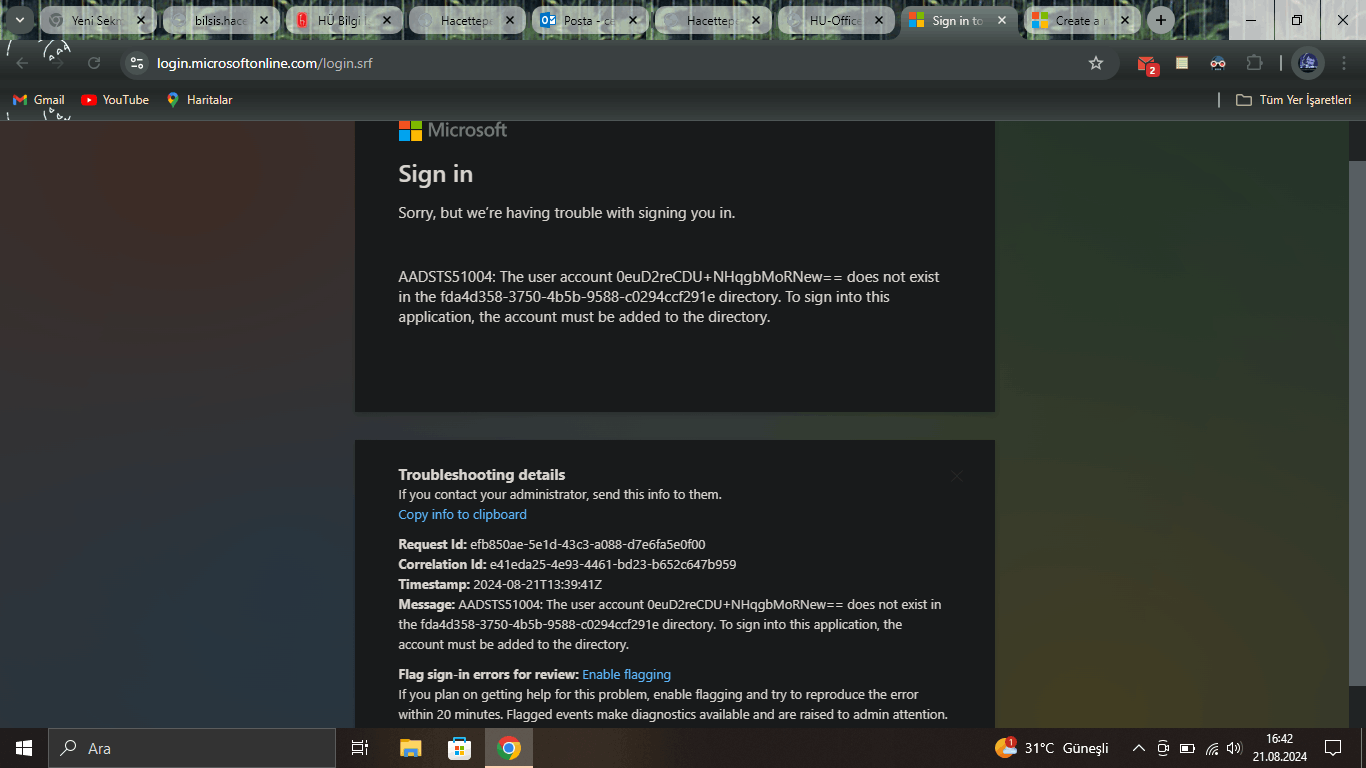This screenshot has width=1366, height=768.
Task: Bookmark this page with the star
Action: coord(1096,63)
